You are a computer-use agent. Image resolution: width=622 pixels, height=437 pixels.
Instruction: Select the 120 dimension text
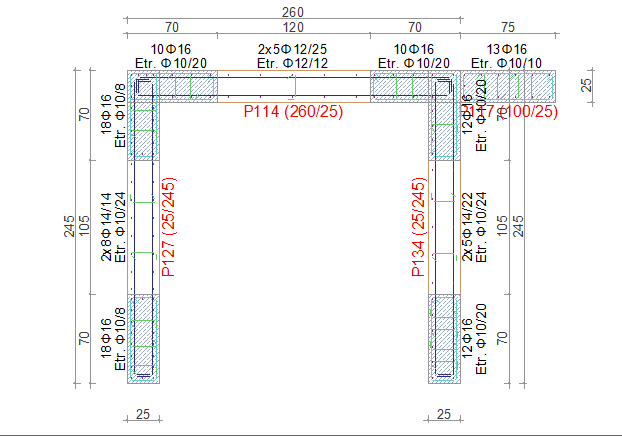pos(293,28)
